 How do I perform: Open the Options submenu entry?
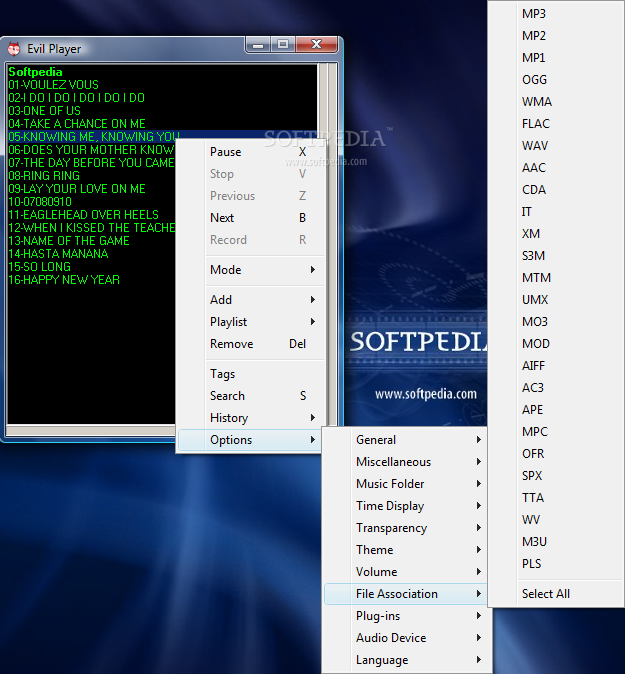coord(250,440)
